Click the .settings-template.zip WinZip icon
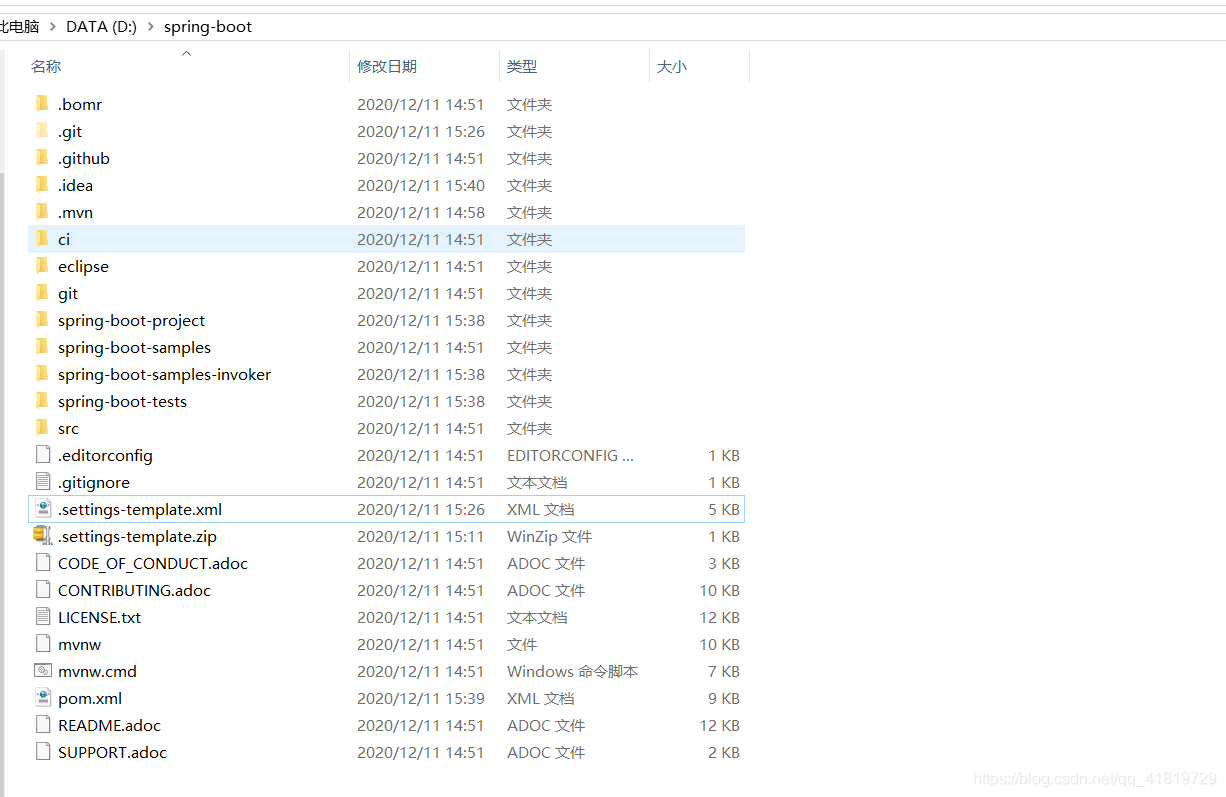This screenshot has height=797, width=1226. click(x=42, y=536)
